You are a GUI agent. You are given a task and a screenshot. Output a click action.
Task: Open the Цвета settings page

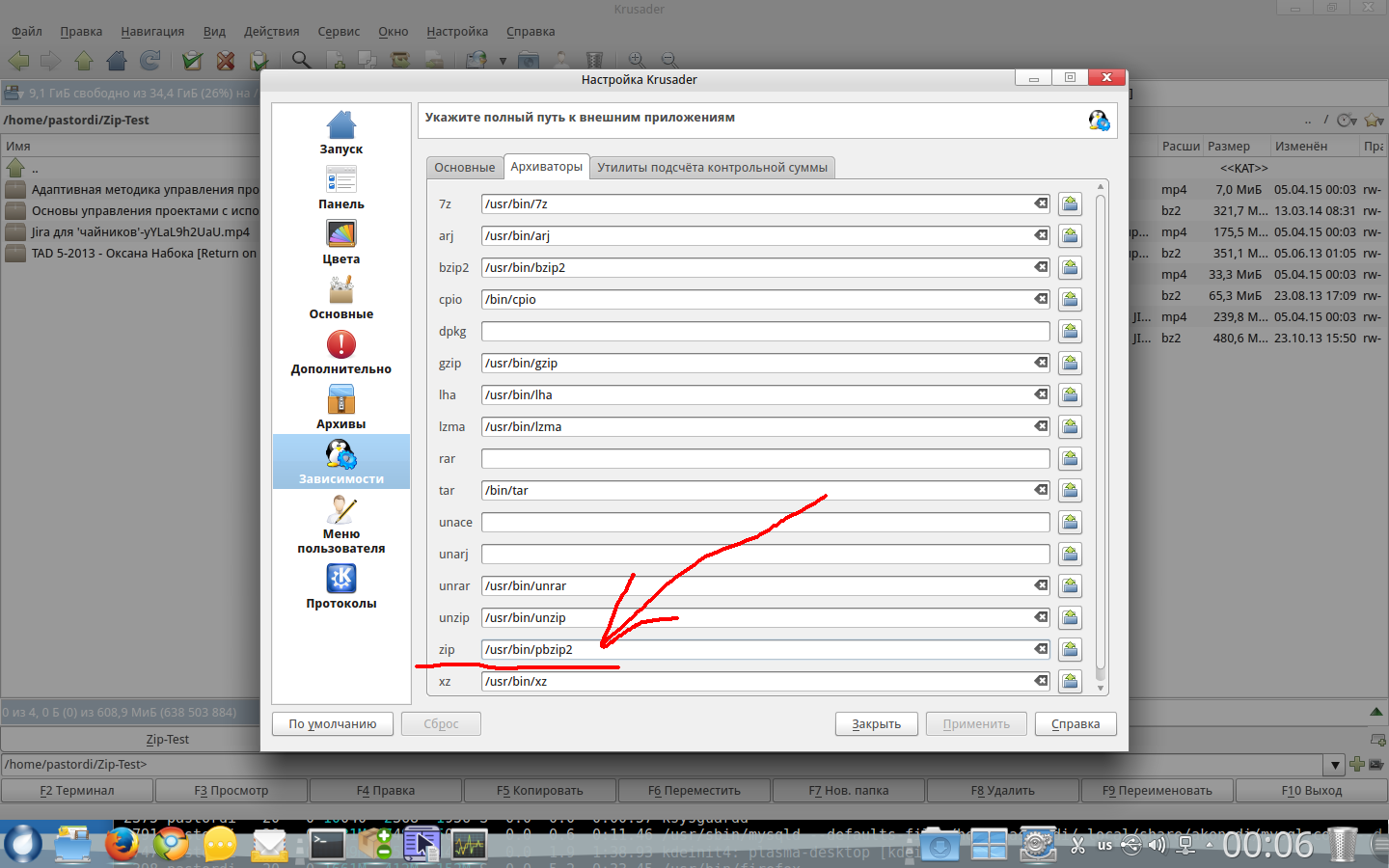point(341,243)
